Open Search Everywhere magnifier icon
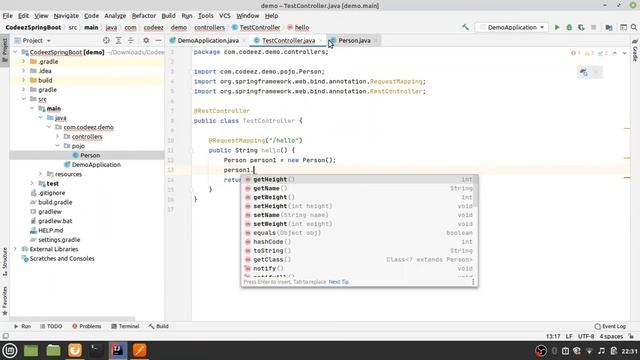Screen dimensions: 640x360 [634, 27]
